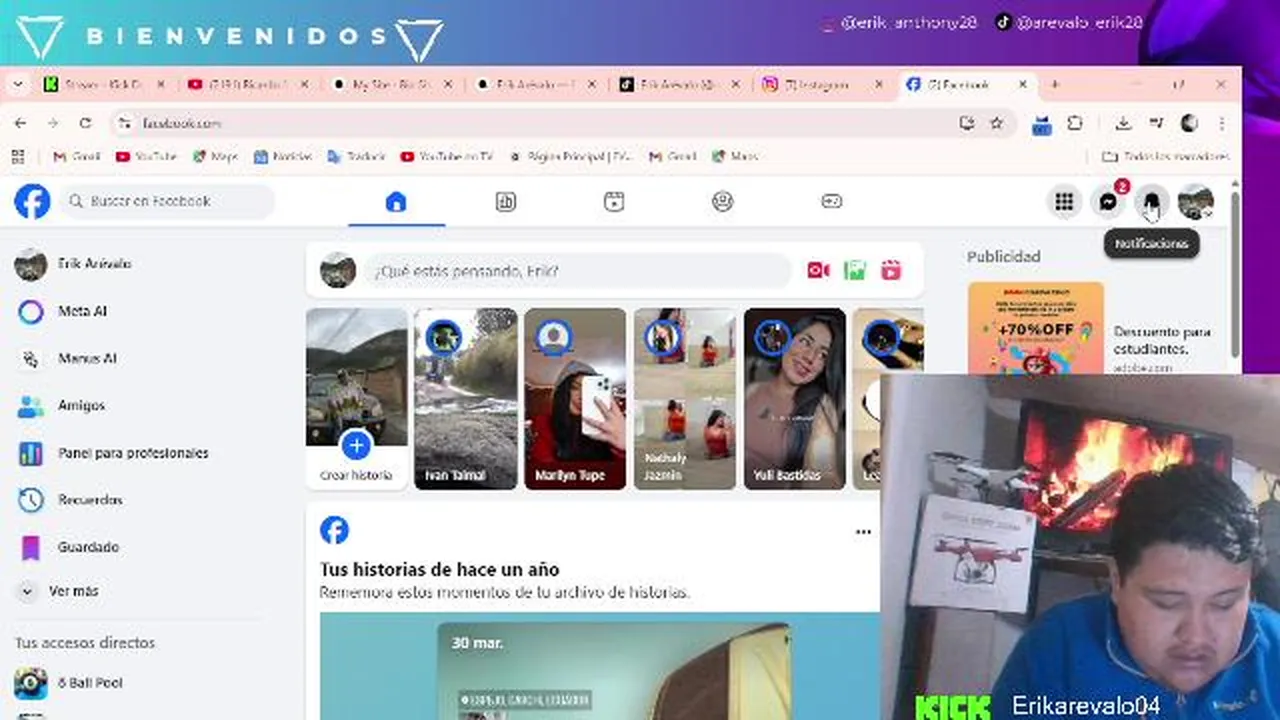Open Ivan Taimal's story
The image size is (1280, 720).
click(x=466, y=398)
